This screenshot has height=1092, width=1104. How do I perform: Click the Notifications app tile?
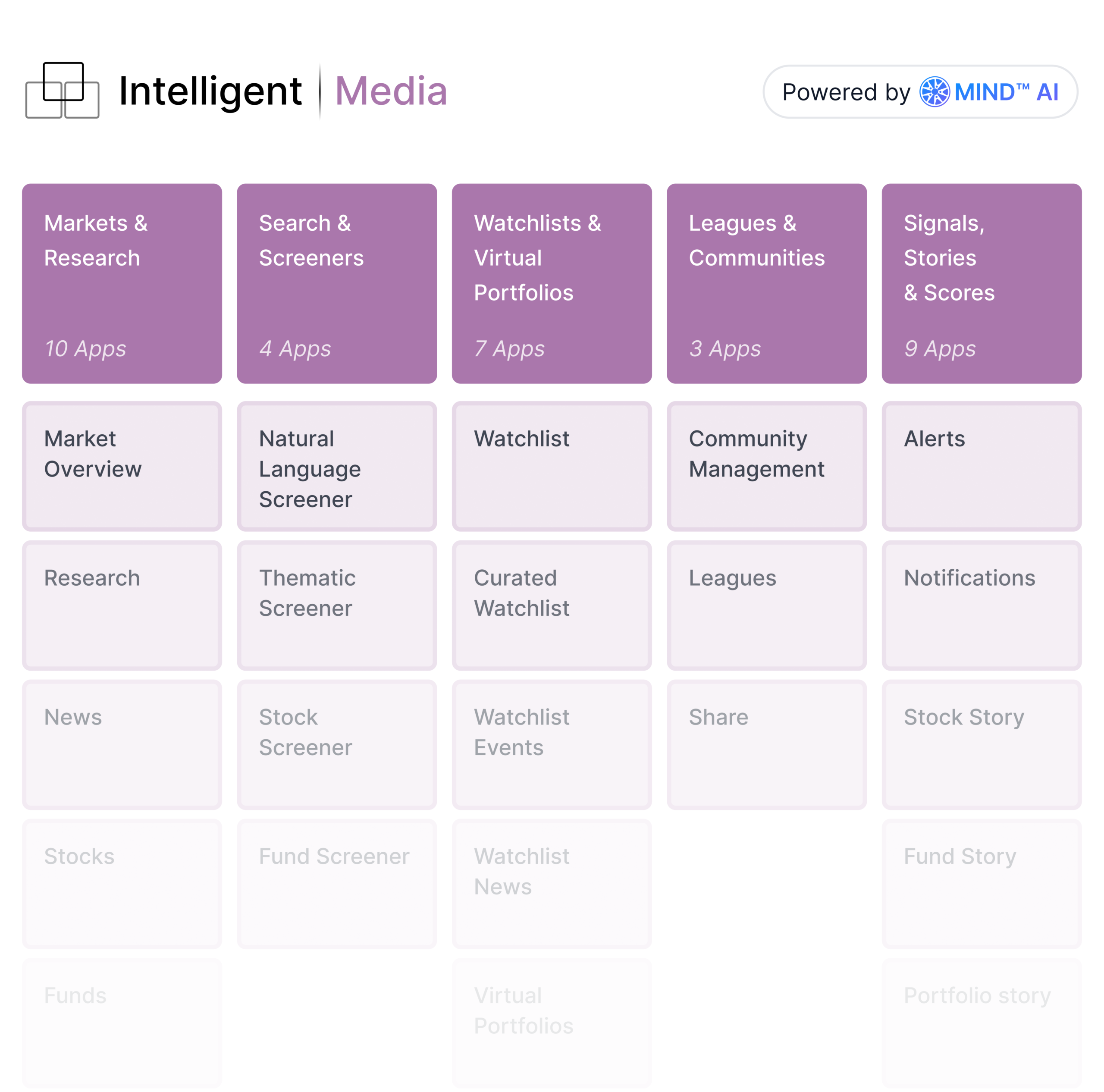pyautogui.click(x=981, y=605)
